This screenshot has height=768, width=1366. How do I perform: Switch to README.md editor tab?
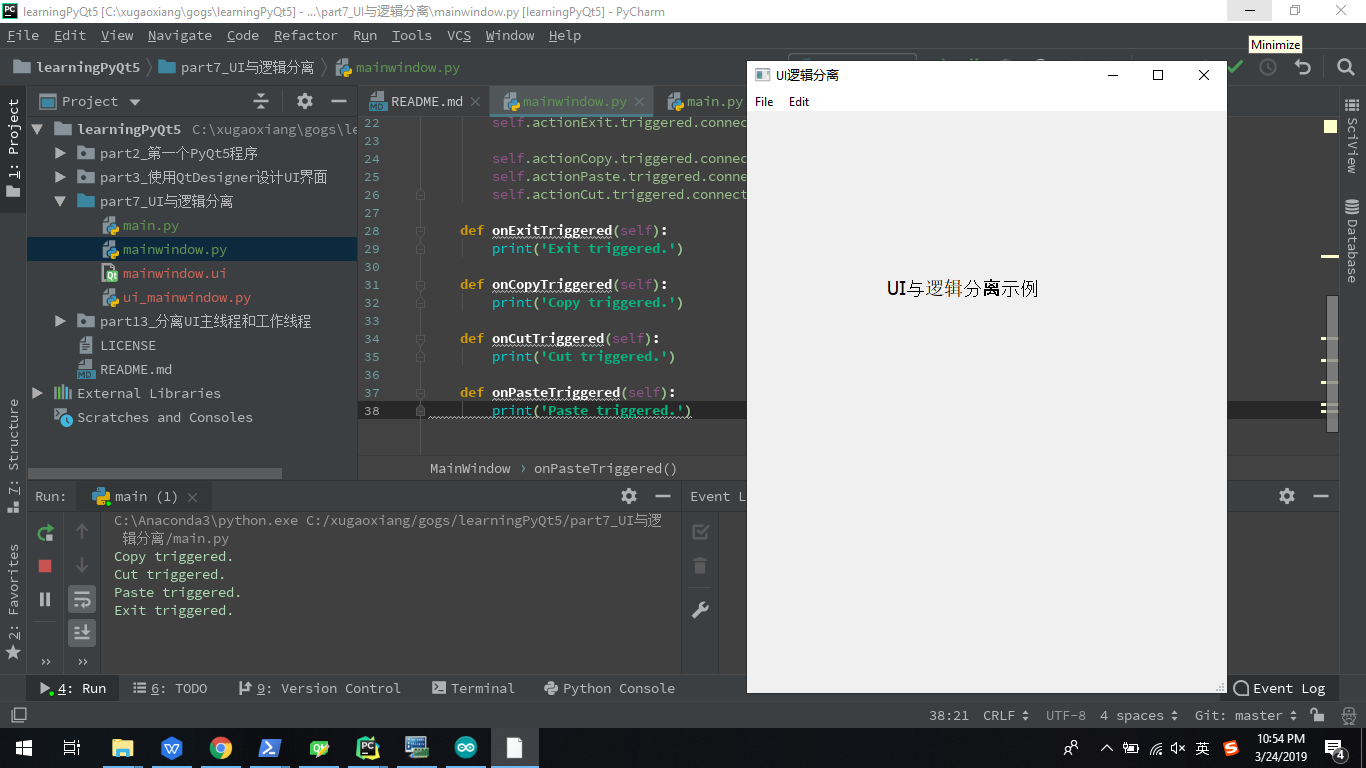pyautogui.click(x=426, y=101)
